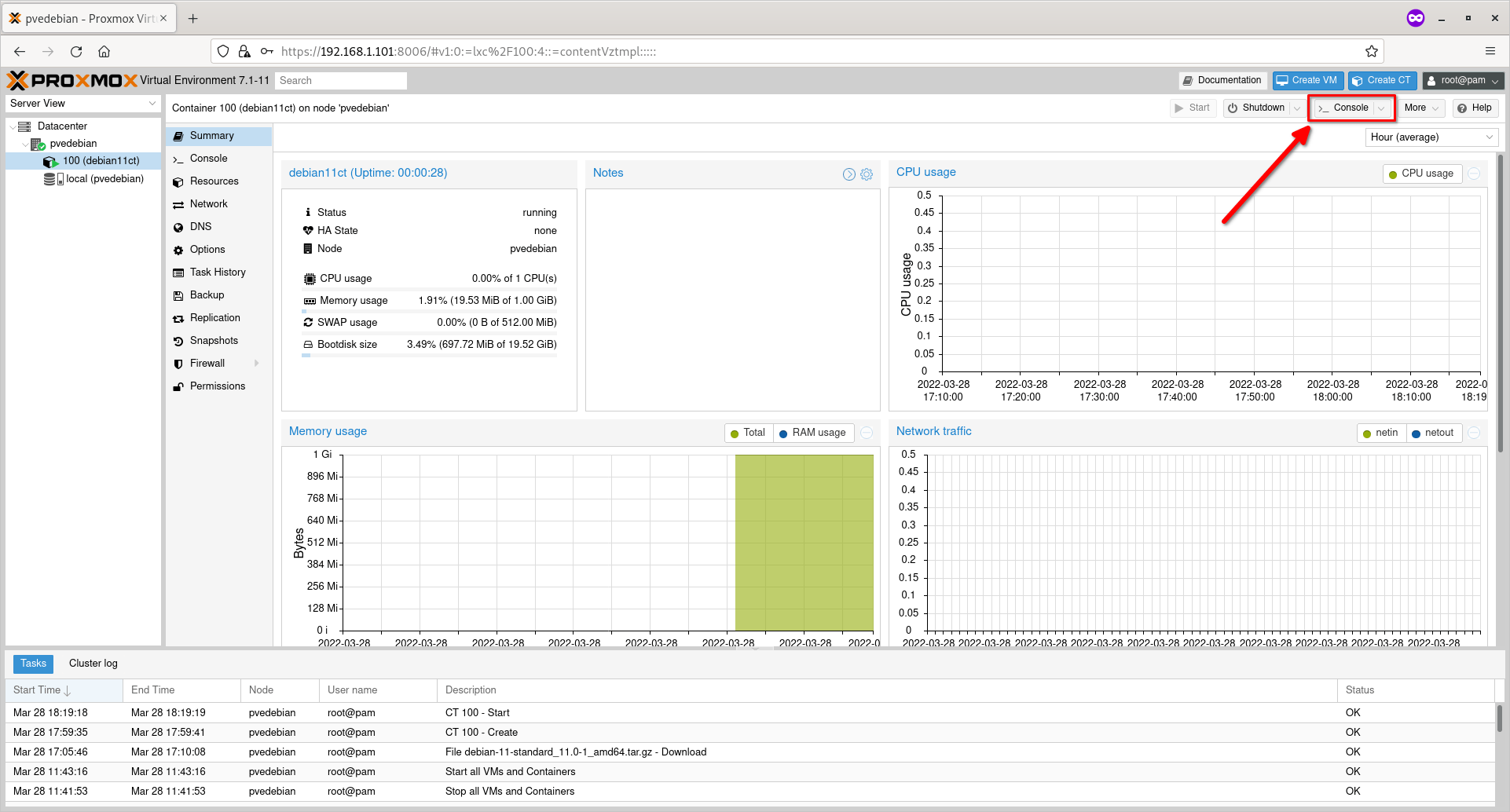Toggle the Total memory legend series

coord(749,433)
